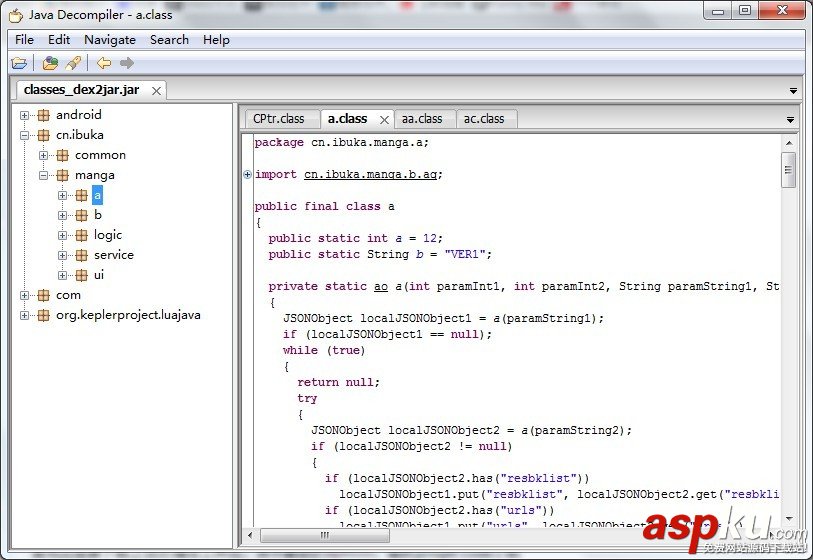The image size is (813, 560).
Task: Click the code view scroll up arrow
Action: pyautogui.click(x=789, y=143)
